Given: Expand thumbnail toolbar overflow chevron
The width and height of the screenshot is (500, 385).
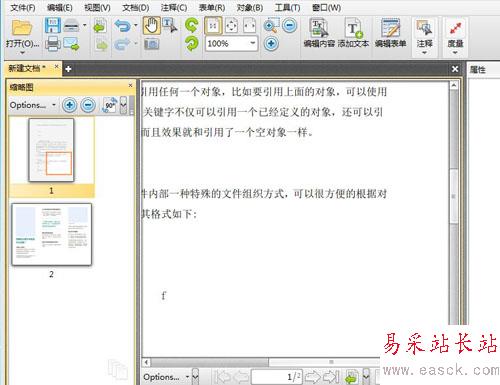Looking at the screenshot, I should coord(123,105).
